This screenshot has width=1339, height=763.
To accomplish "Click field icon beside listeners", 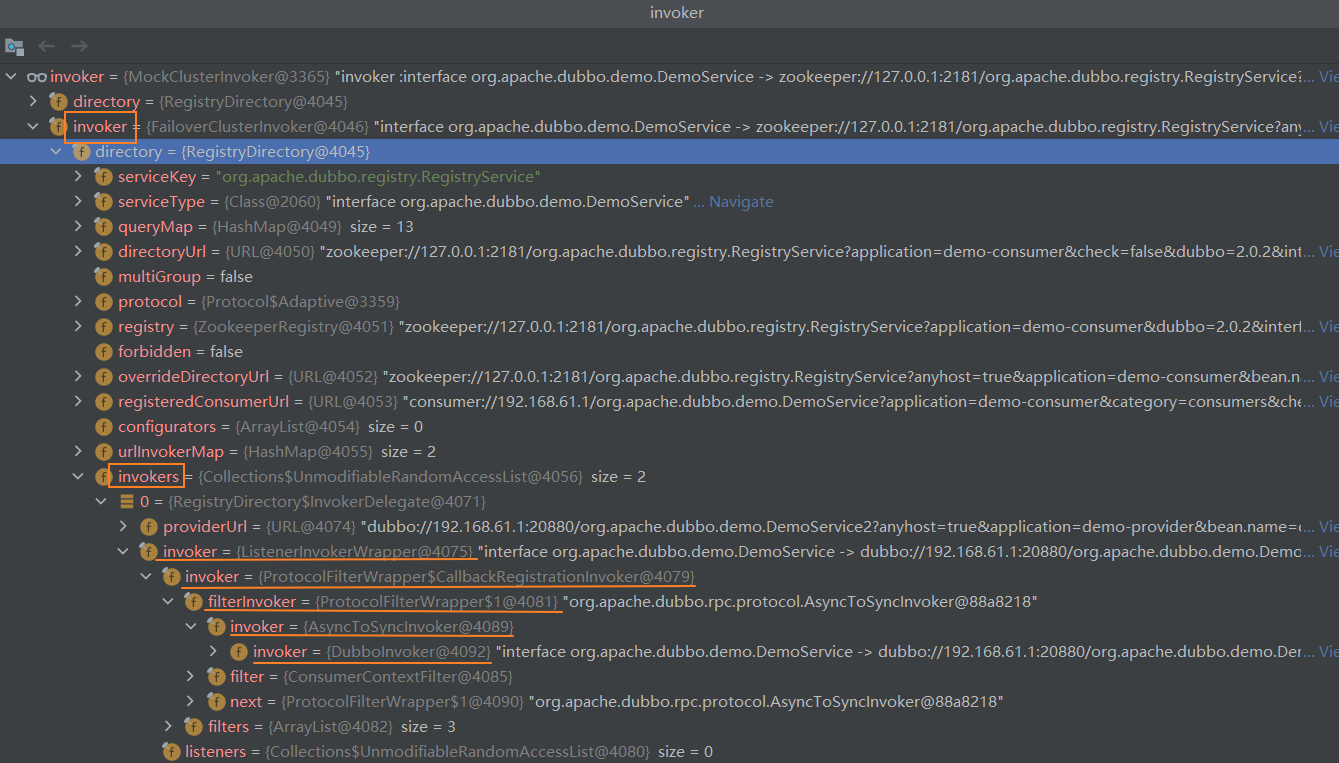I will tap(171, 752).
